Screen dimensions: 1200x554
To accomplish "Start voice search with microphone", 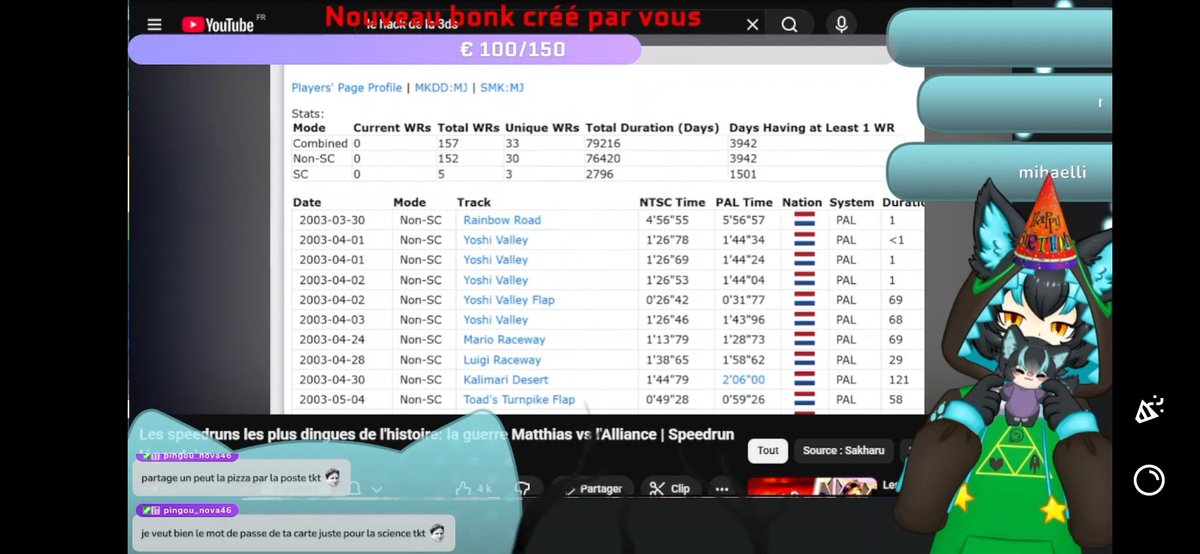I will (842, 25).
